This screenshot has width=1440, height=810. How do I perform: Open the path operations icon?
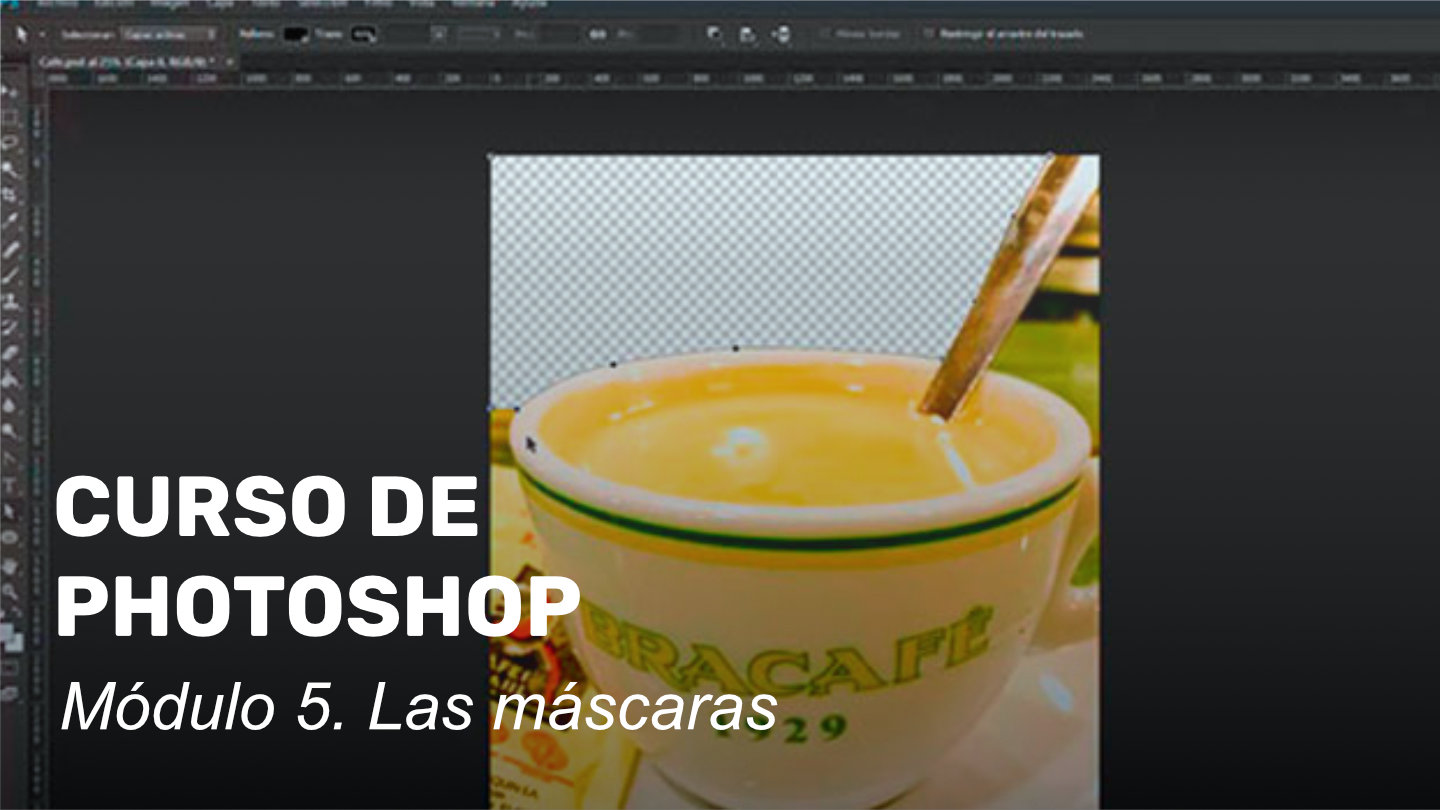coord(713,34)
